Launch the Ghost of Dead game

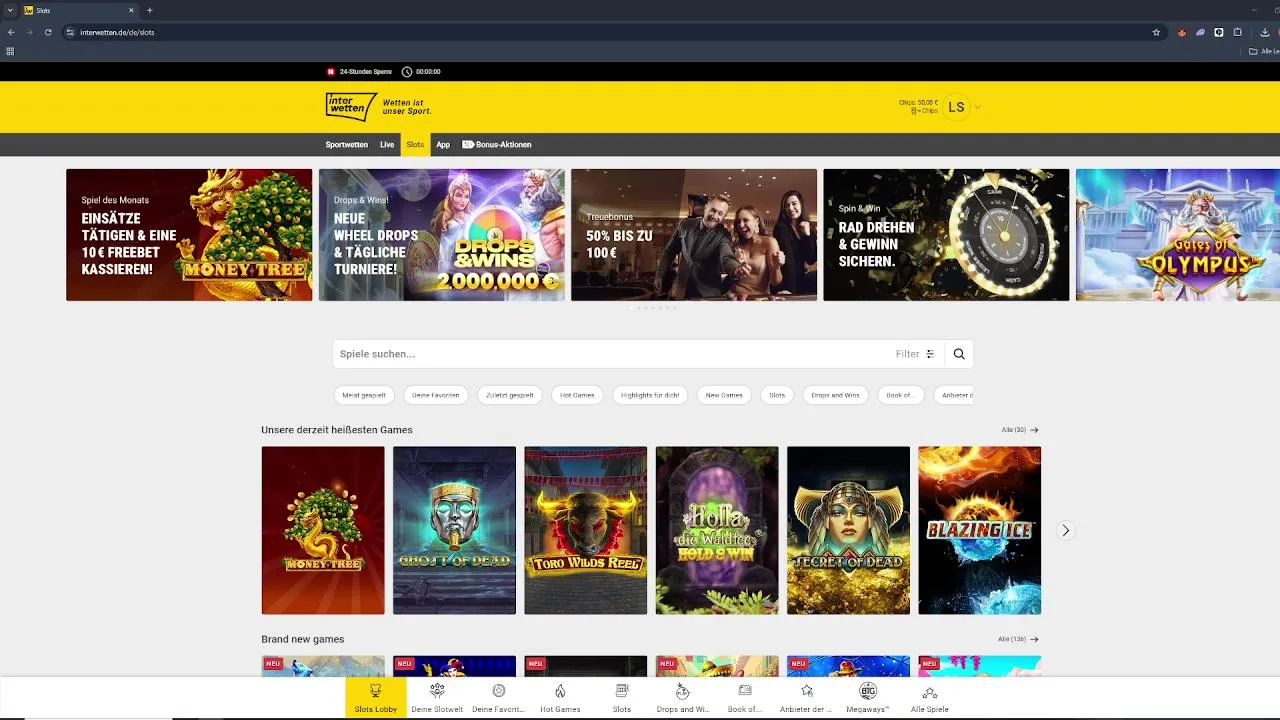454,530
